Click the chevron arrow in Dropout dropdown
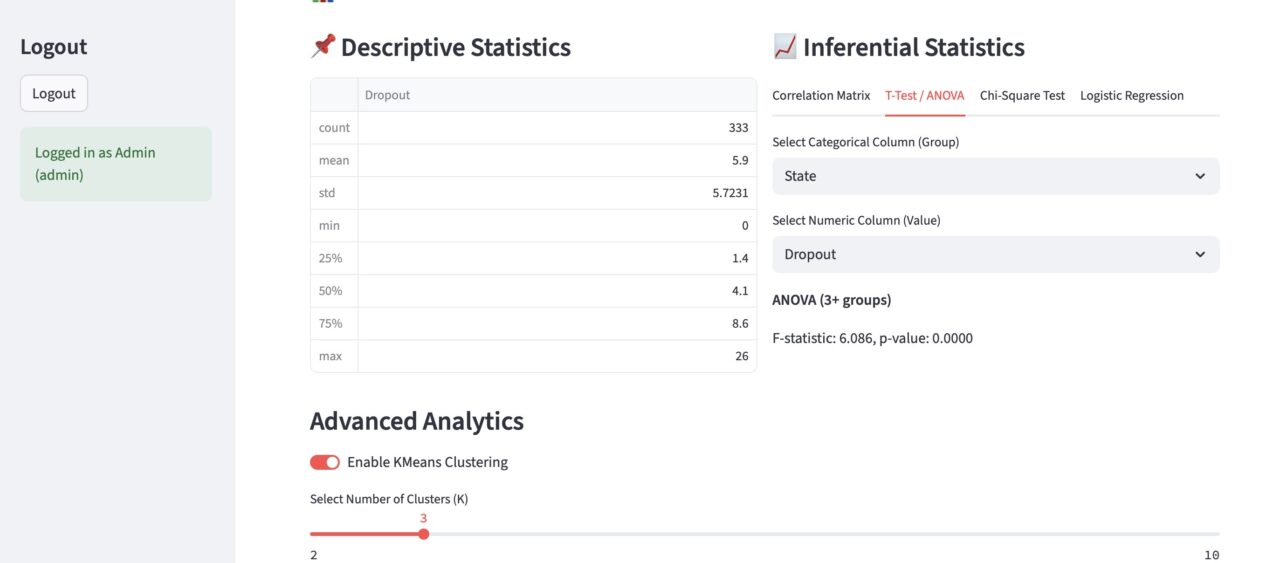 (x=1200, y=254)
